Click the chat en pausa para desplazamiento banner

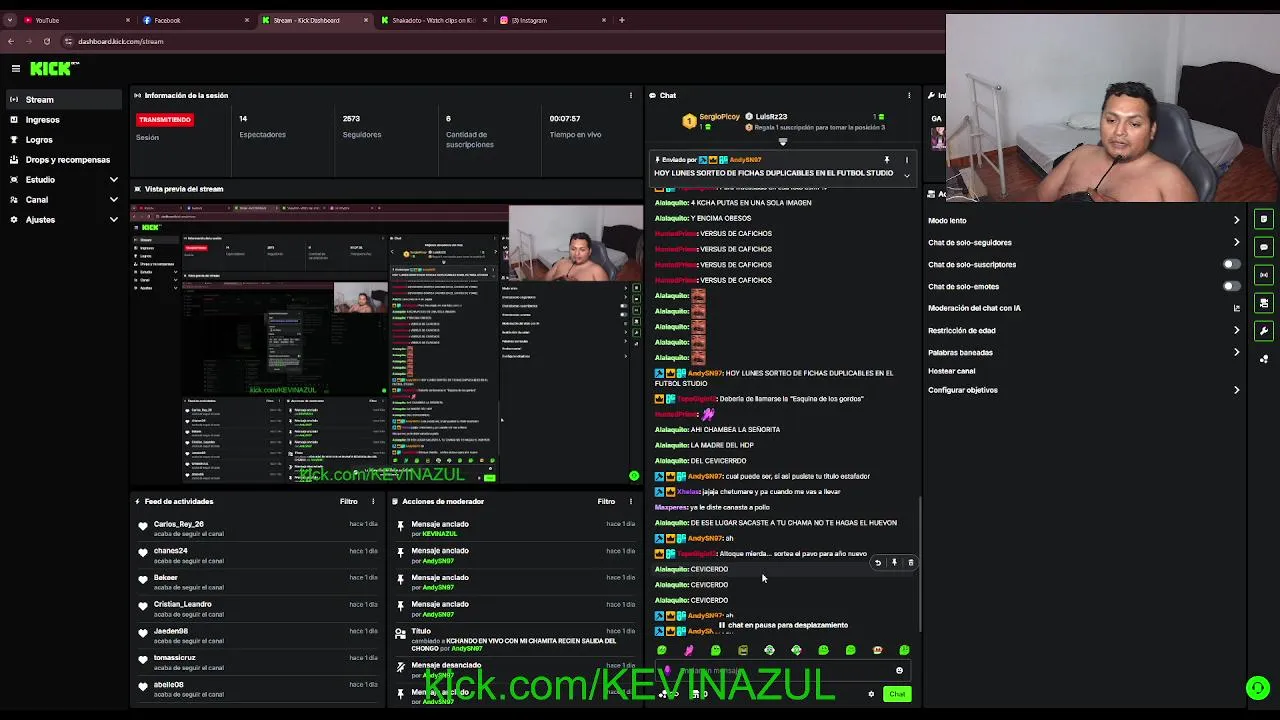click(783, 625)
